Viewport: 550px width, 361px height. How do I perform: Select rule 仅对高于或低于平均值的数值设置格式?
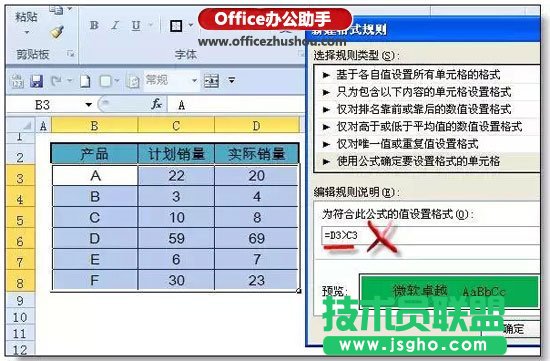[427, 126]
